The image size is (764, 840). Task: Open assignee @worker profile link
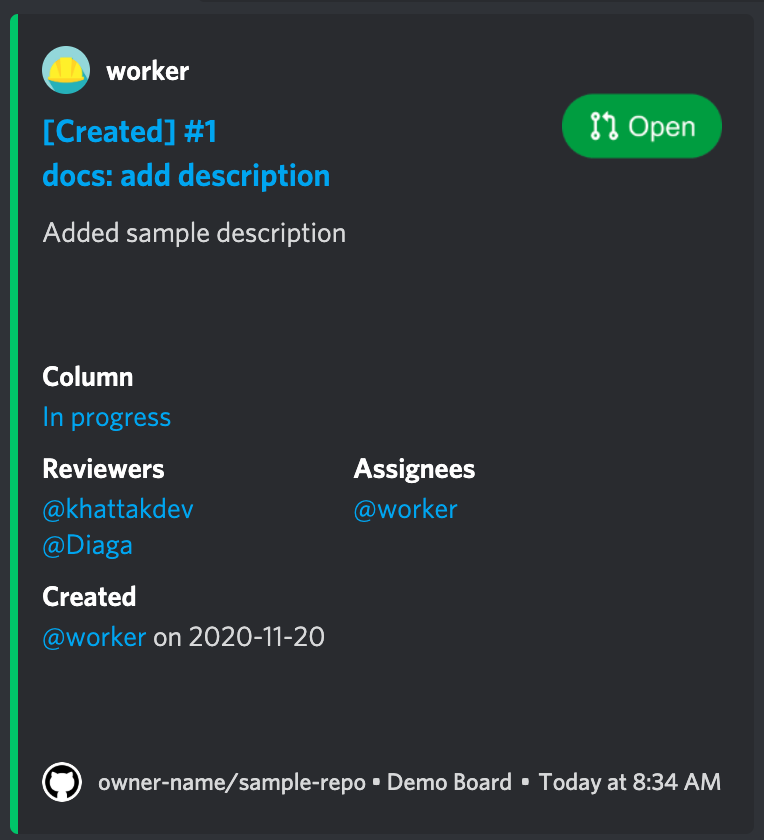pyautogui.click(x=406, y=509)
